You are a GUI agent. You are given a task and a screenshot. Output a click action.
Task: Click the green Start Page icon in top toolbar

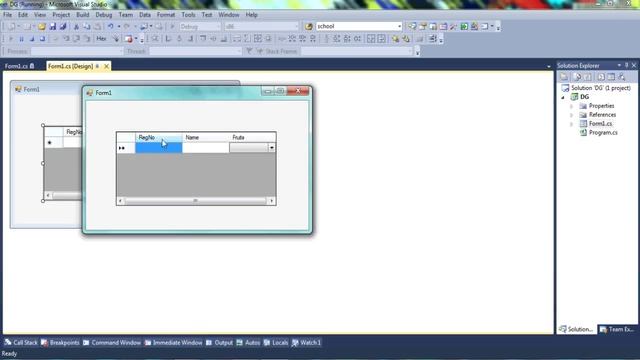pyautogui.click(x=464, y=27)
